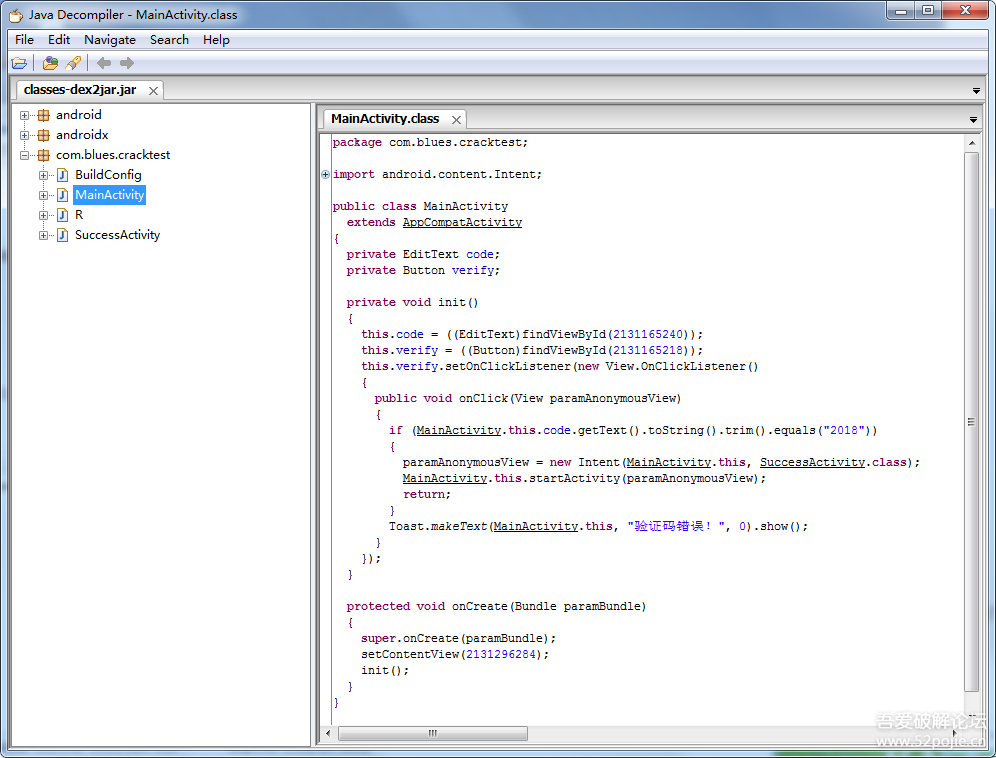This screenshot has height=758, width=996.
Task: Click the Forward arrow in the toolbar
Action: pos(127,63)
